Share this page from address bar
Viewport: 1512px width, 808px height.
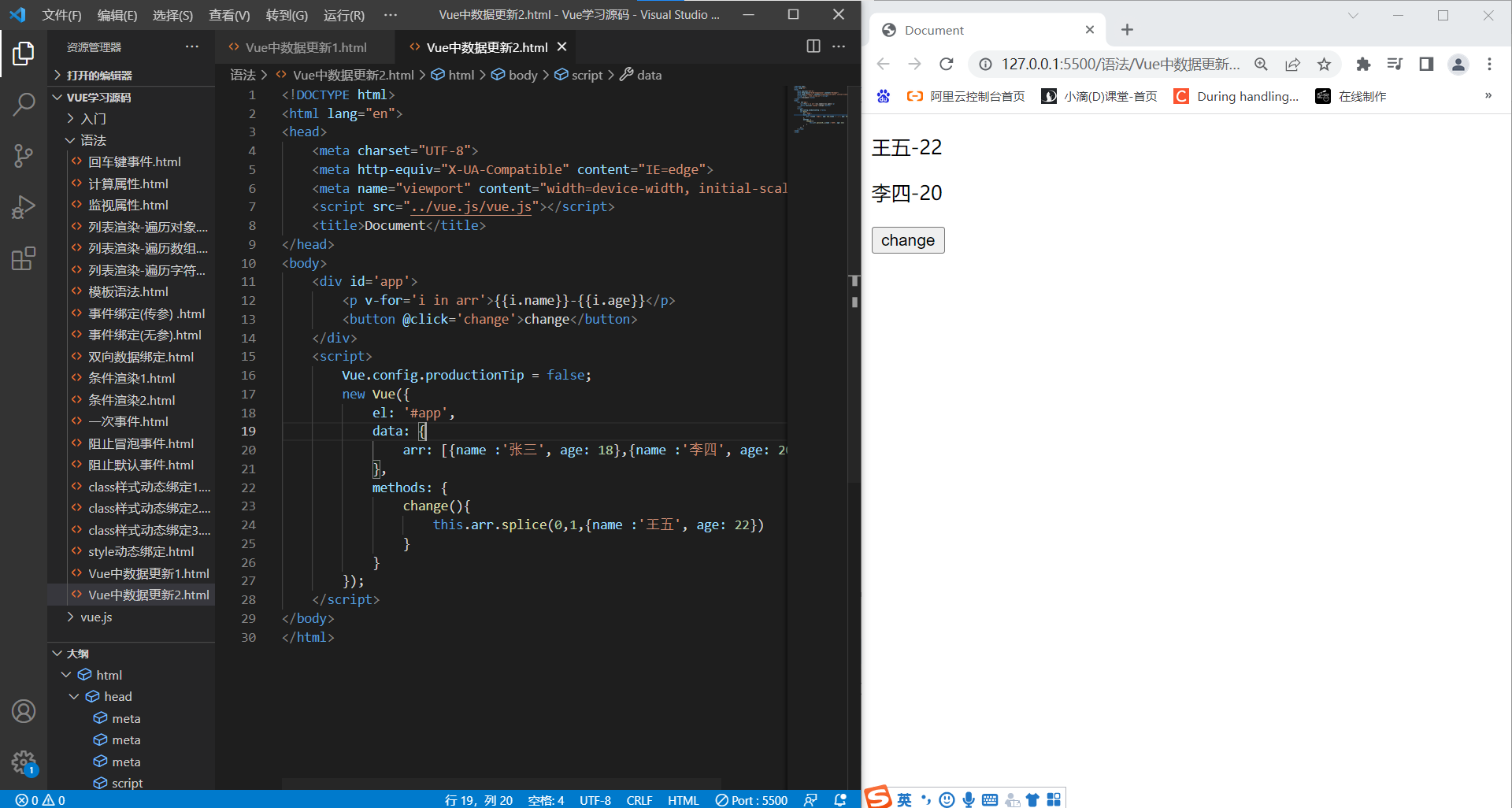coord(1293,65)
